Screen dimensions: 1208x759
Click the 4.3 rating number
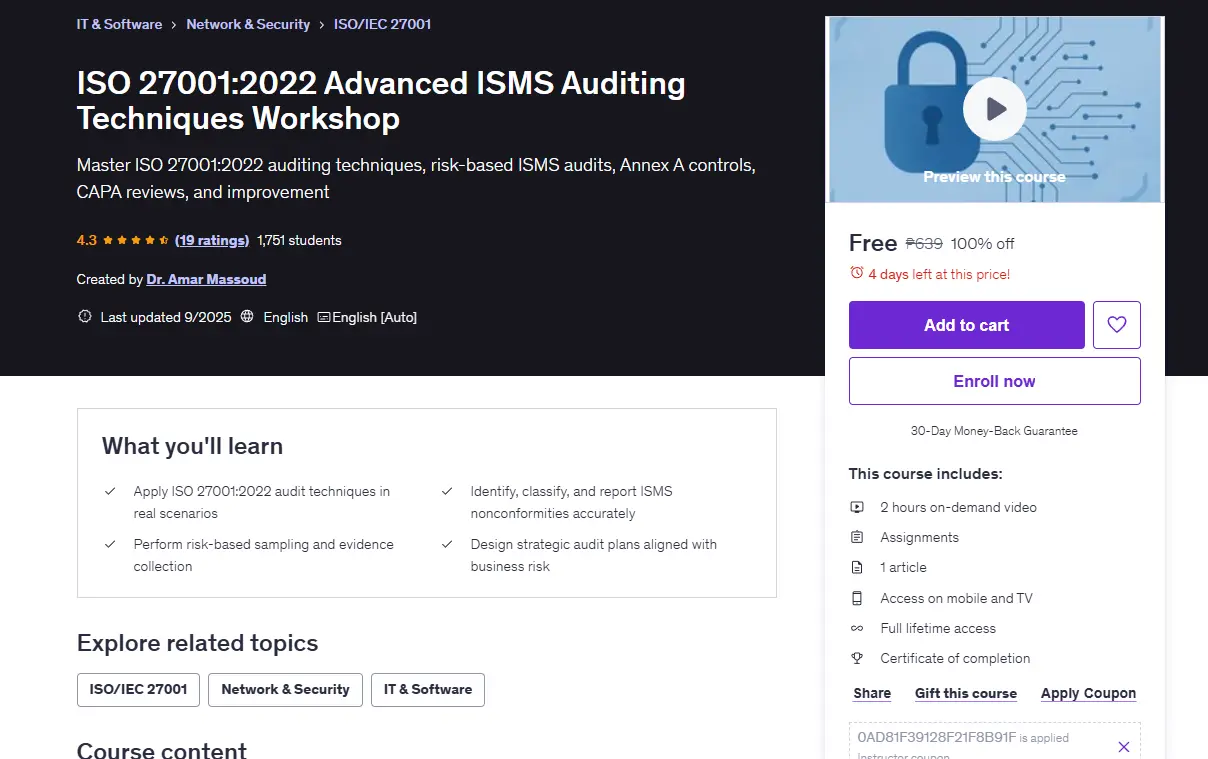87,240
